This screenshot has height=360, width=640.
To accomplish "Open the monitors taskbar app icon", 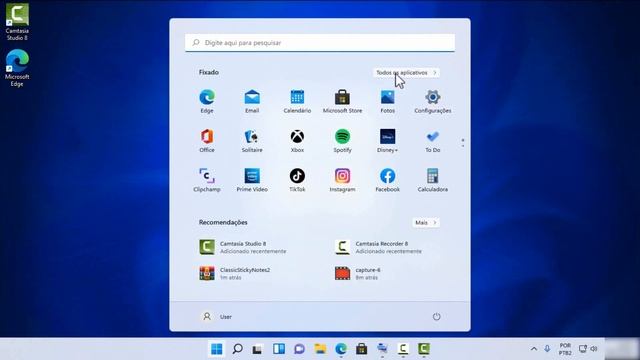I will tap(382, 349).
